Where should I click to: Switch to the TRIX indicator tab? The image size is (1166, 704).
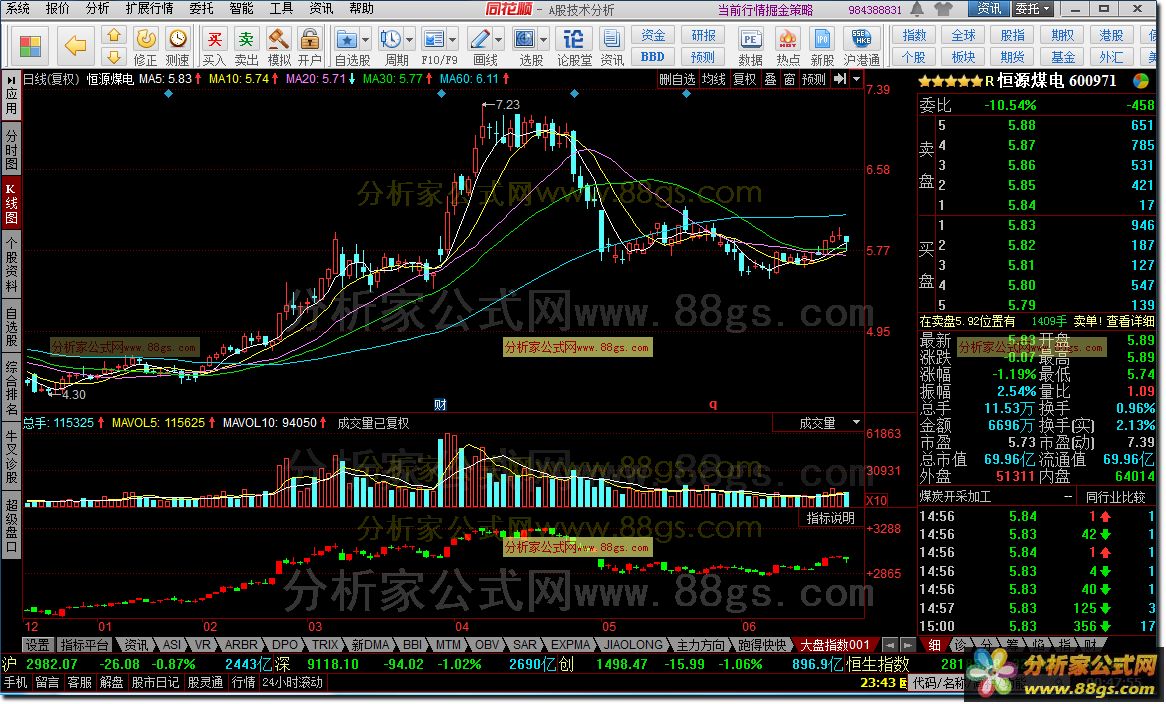[x=325, y=645]
